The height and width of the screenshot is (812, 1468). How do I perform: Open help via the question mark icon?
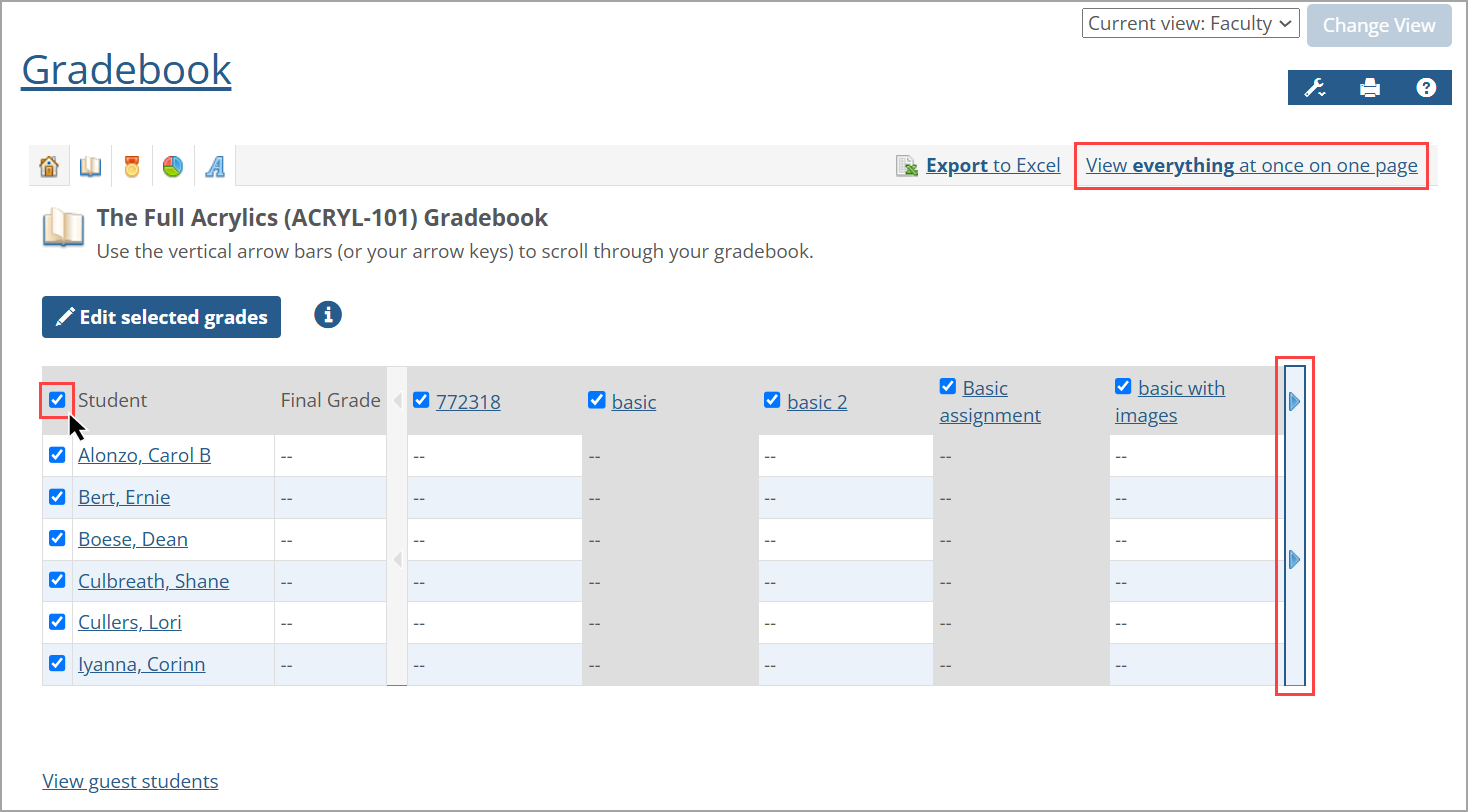click(1426, 87)
